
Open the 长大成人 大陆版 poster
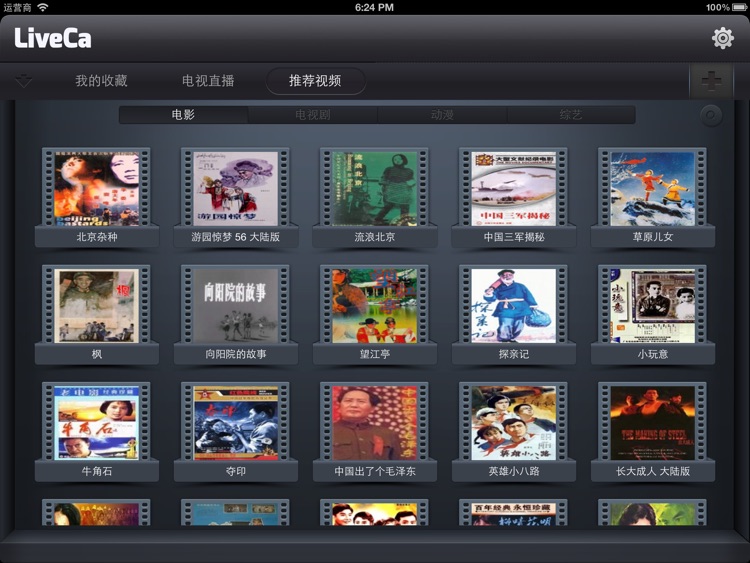pos(652,423)
